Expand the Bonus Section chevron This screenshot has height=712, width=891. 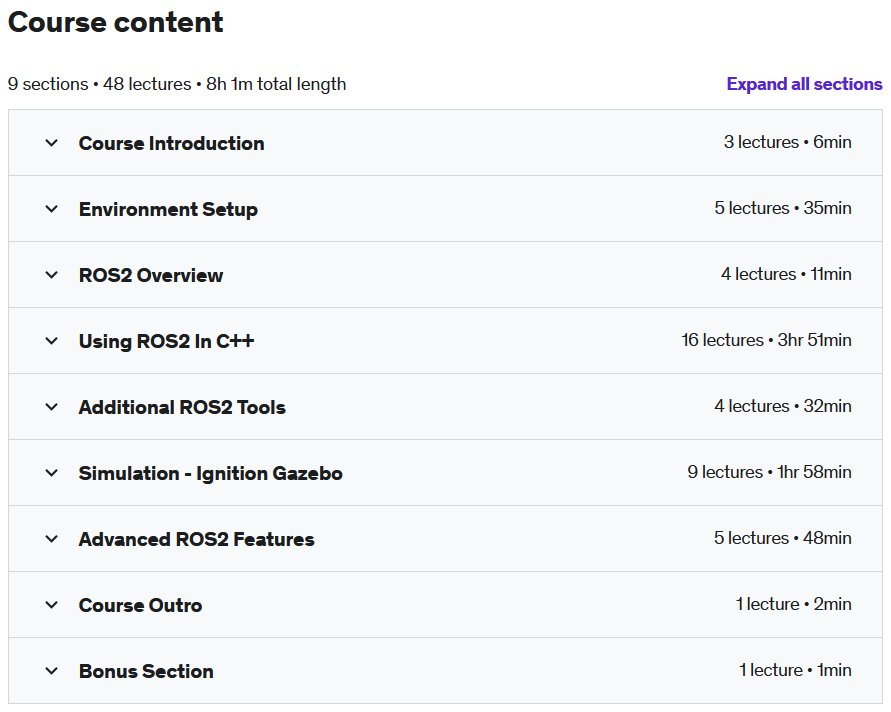(52, 671)
